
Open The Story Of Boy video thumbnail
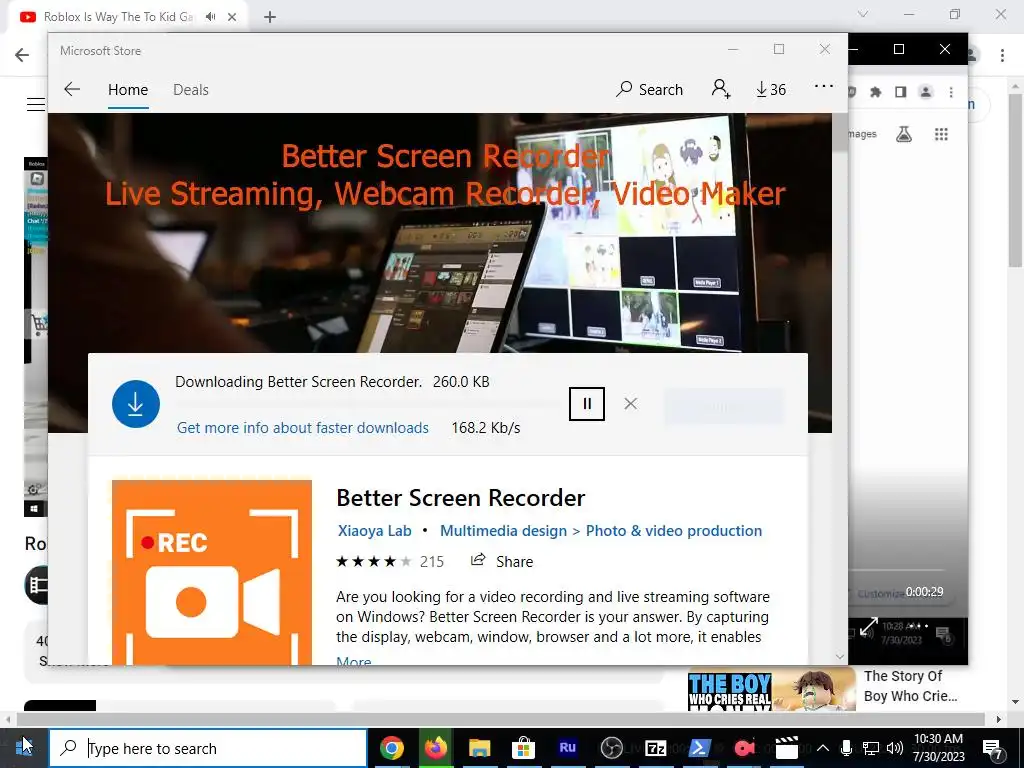[x=771, y=689]
